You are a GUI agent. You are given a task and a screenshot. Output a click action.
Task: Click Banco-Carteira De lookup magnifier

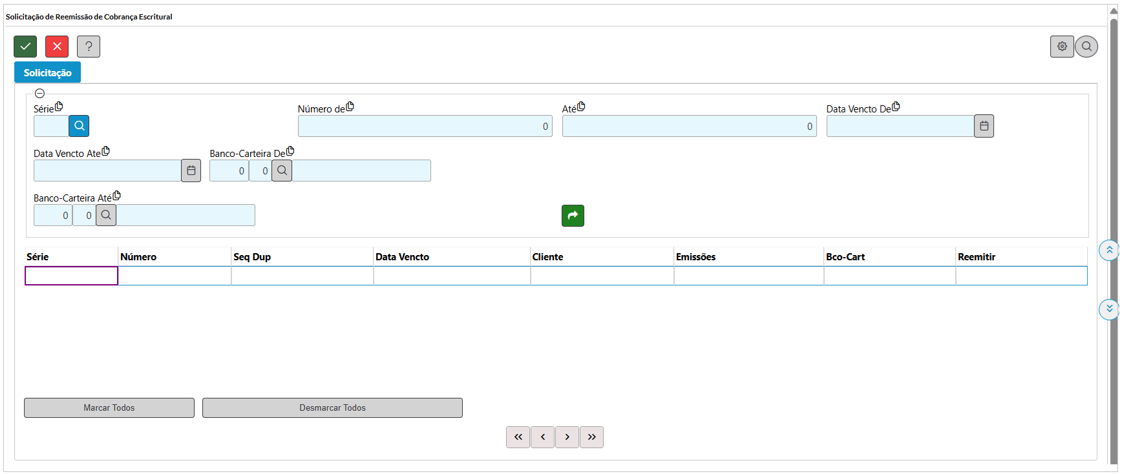[x=282, y=171]
